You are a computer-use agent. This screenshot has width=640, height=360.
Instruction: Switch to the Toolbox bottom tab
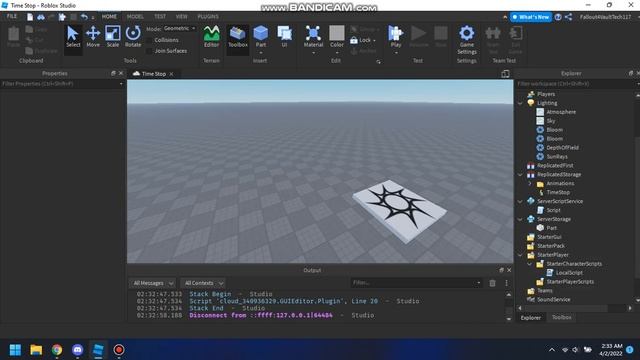[562, 317]
